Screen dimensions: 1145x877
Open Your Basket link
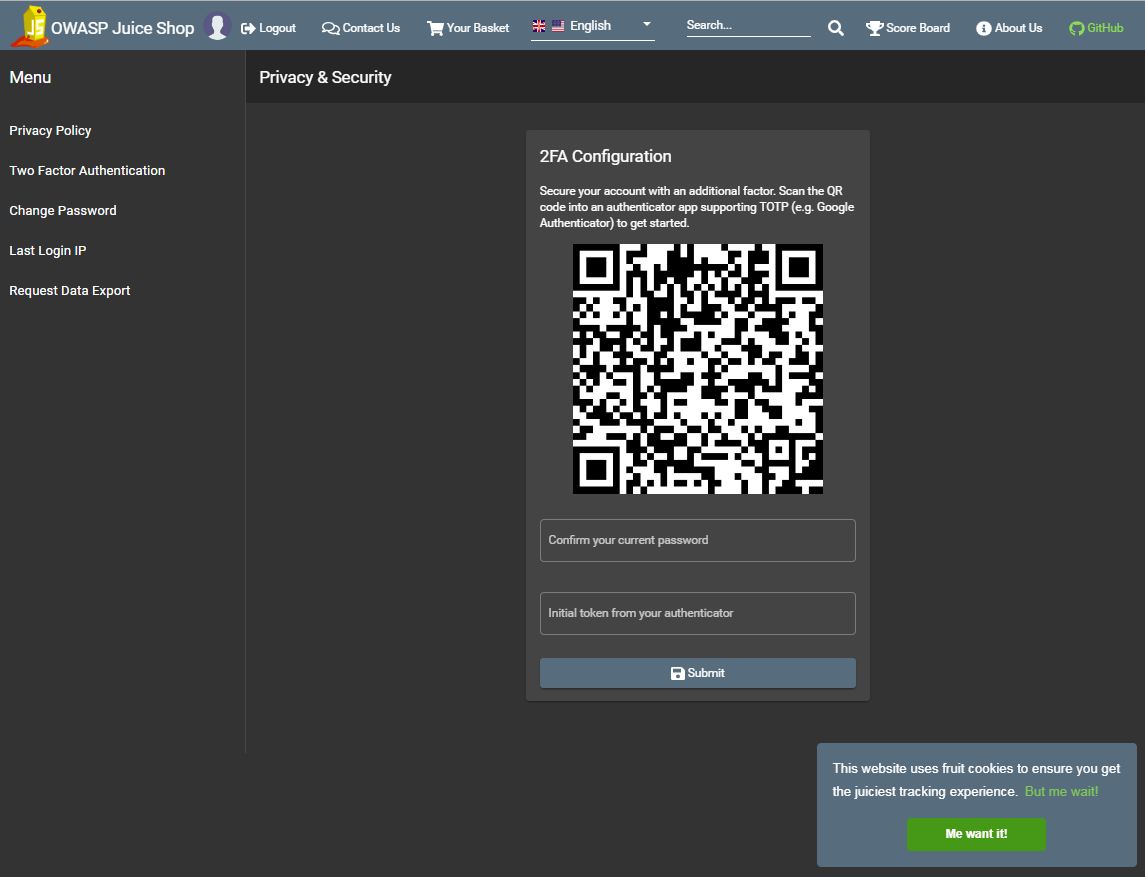point(468,28)
